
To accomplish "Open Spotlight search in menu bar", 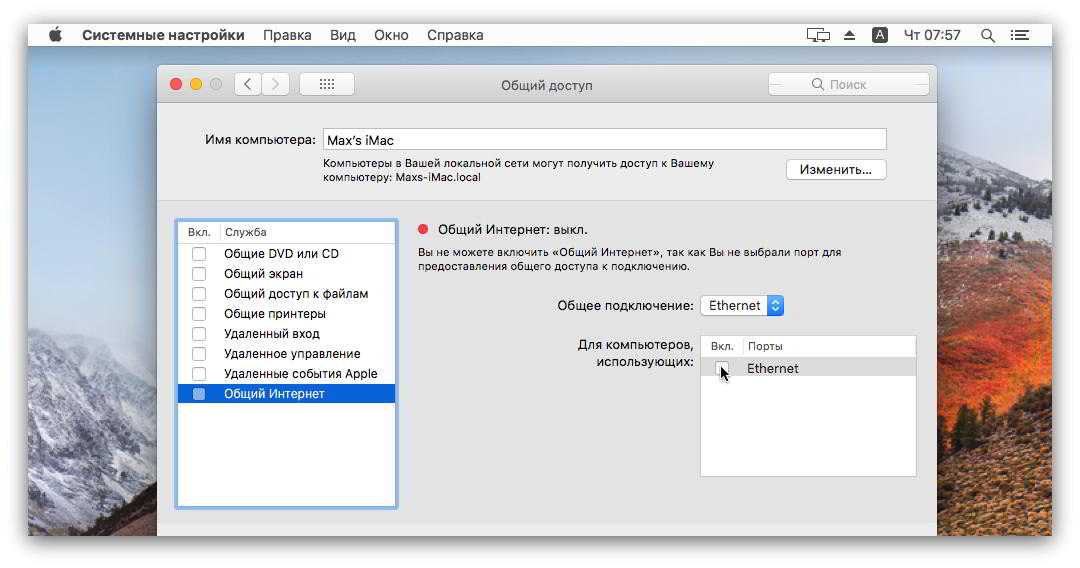I will [x=987, y=35].
